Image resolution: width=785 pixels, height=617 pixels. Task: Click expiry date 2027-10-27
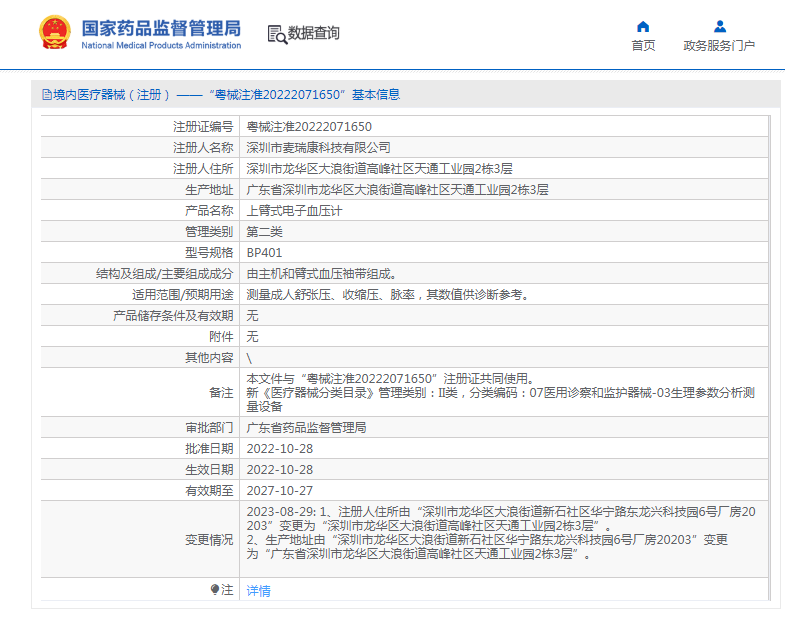point(280,491)
